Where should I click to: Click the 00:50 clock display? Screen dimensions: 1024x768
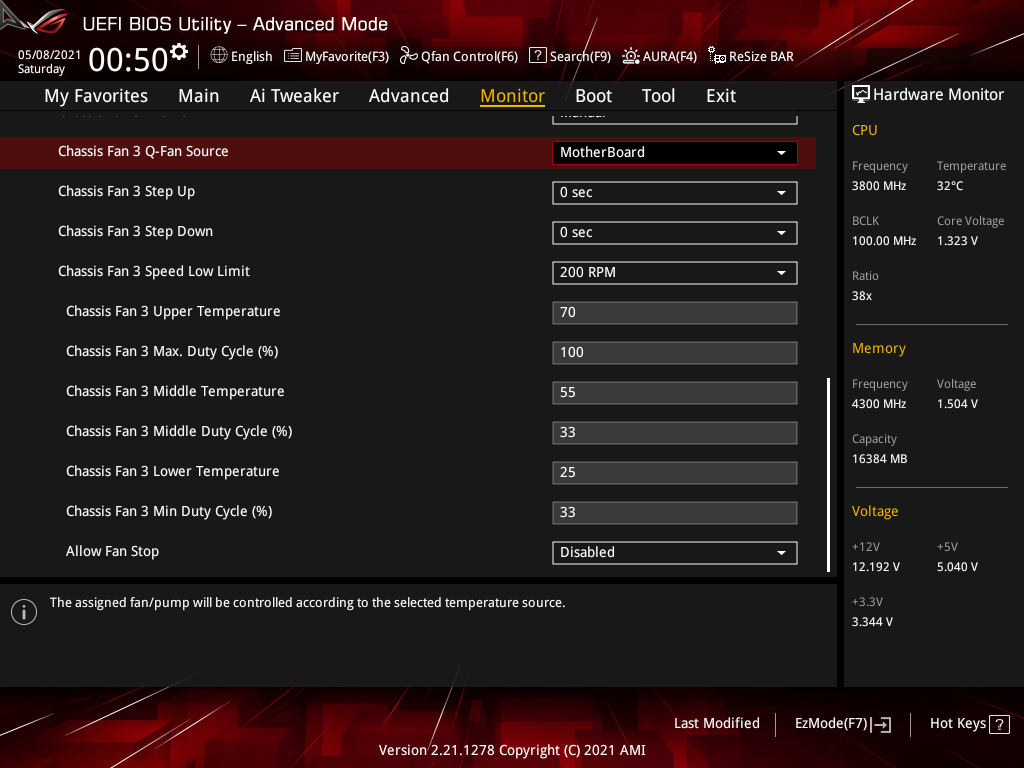click(x=128, y=60)
